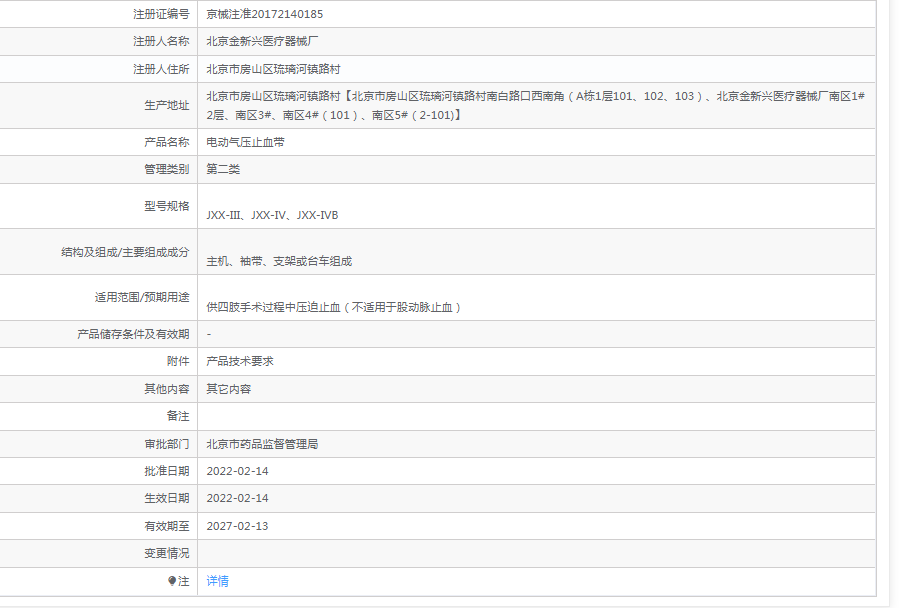Click the 型号规格 label
899x608 pixels.
[167, 206]
